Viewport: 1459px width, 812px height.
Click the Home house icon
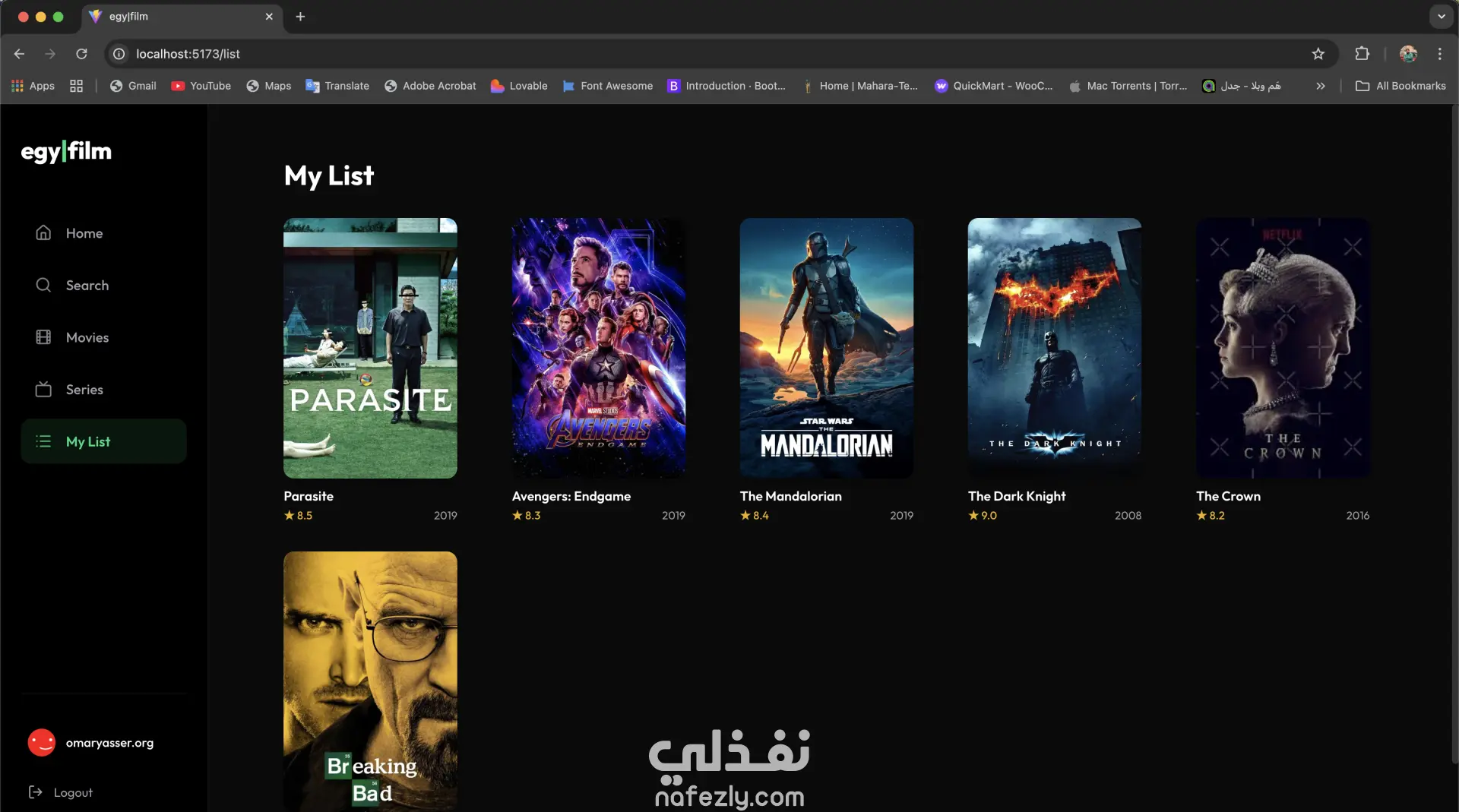[43, 233]
